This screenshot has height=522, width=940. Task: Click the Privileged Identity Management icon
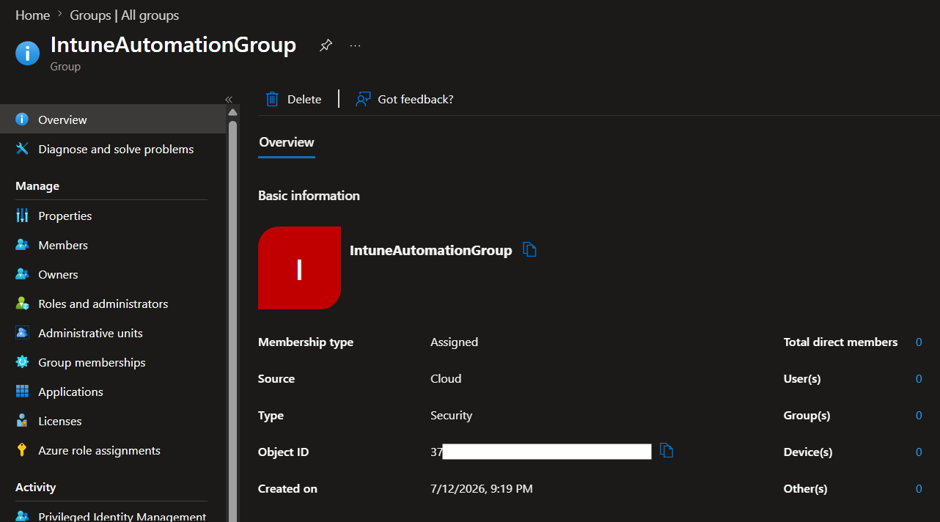(x=22, y=516)
